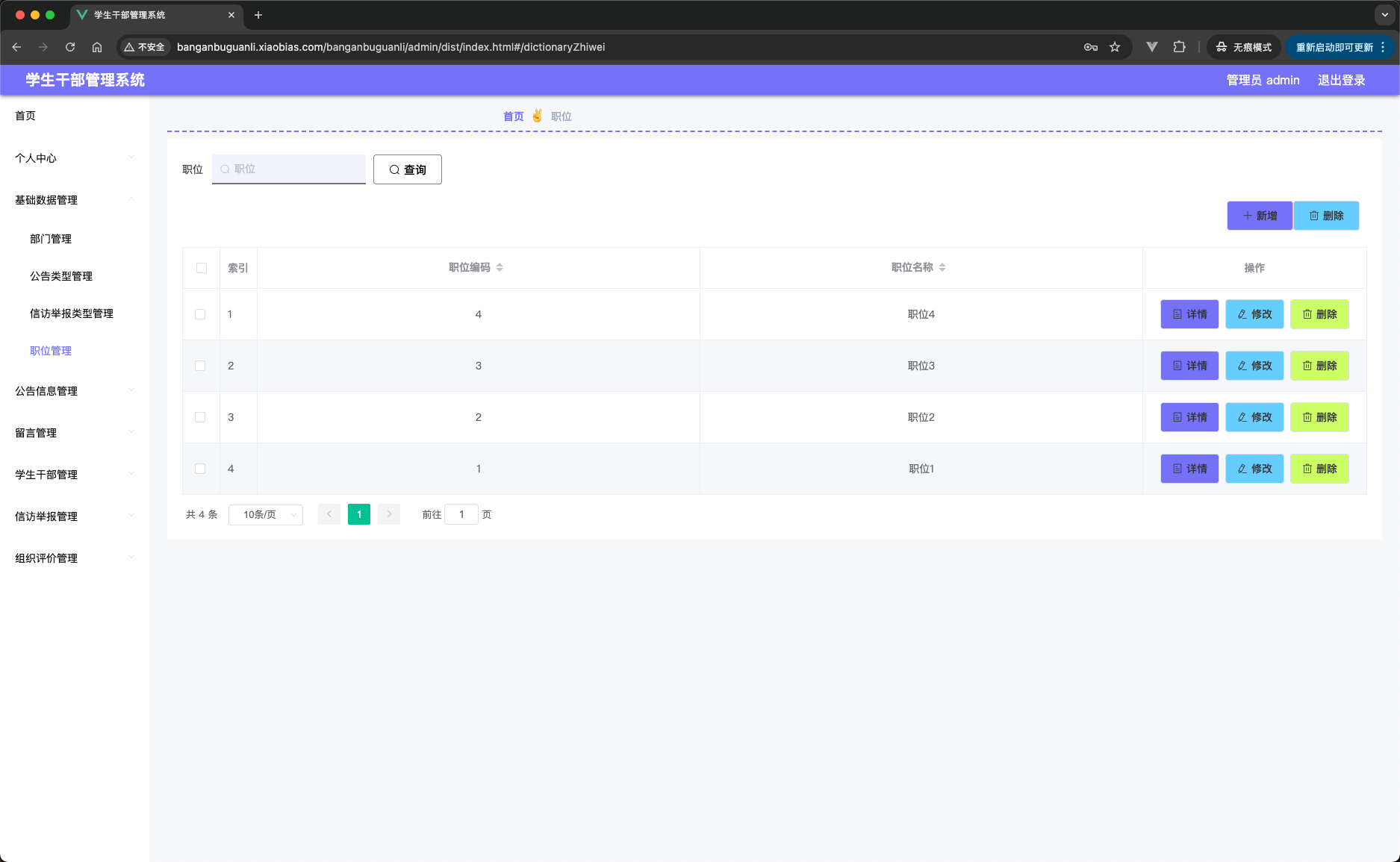Open the extensions puzzle icon

pyautogui.click(x=1179, y=47)
